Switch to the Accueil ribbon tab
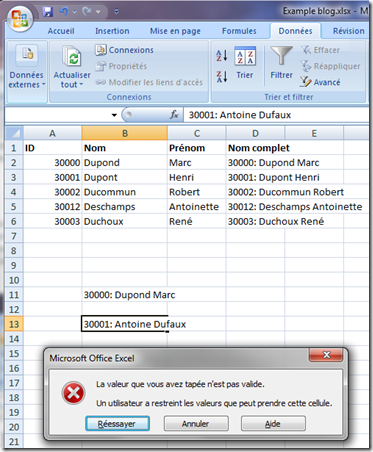This screenshot has height=452, width=373. tap(61, 31)
